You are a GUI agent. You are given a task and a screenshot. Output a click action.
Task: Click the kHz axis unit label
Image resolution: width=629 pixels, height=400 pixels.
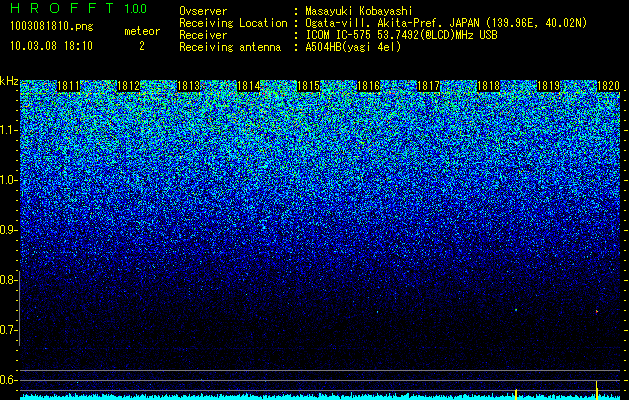[9, 81]
